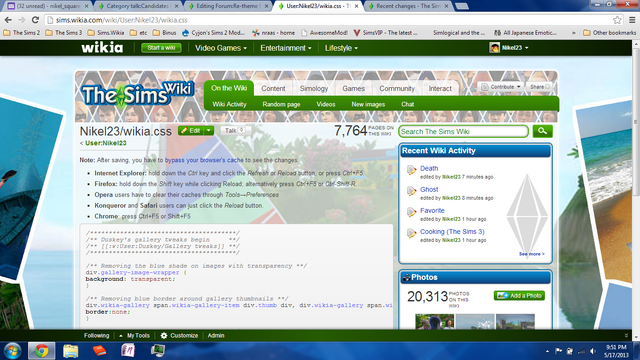Open The Sims 3 bookmark folder
This screenshot has height=360, width=640.
64,33
